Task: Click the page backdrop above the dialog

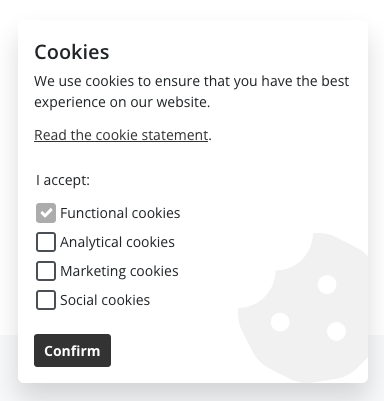Action: [192, 9]
